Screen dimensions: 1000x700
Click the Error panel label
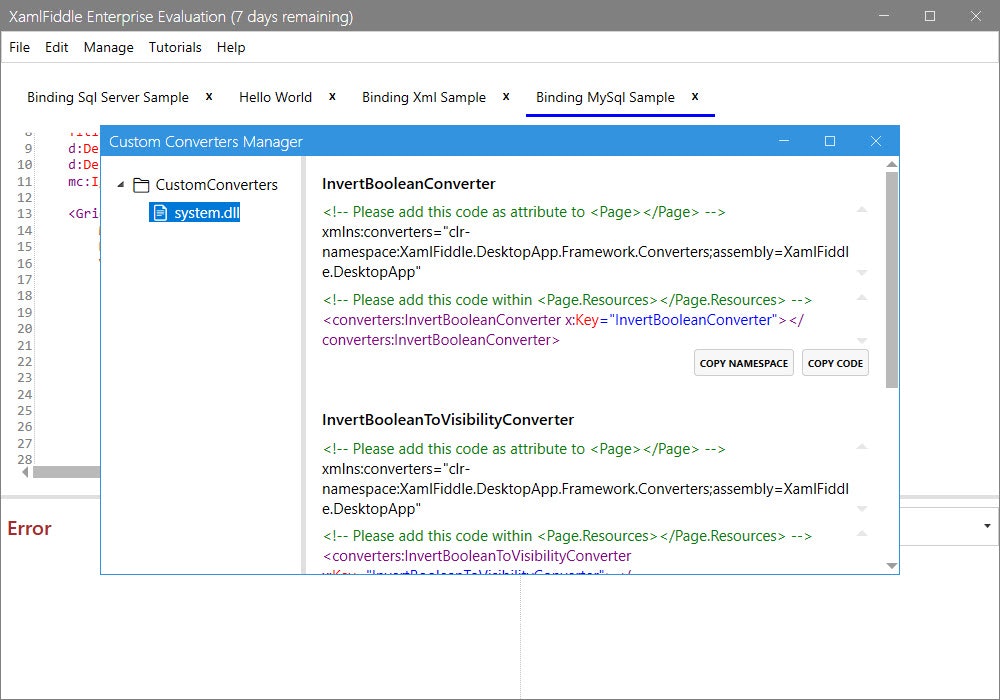[x=29, y=529]
